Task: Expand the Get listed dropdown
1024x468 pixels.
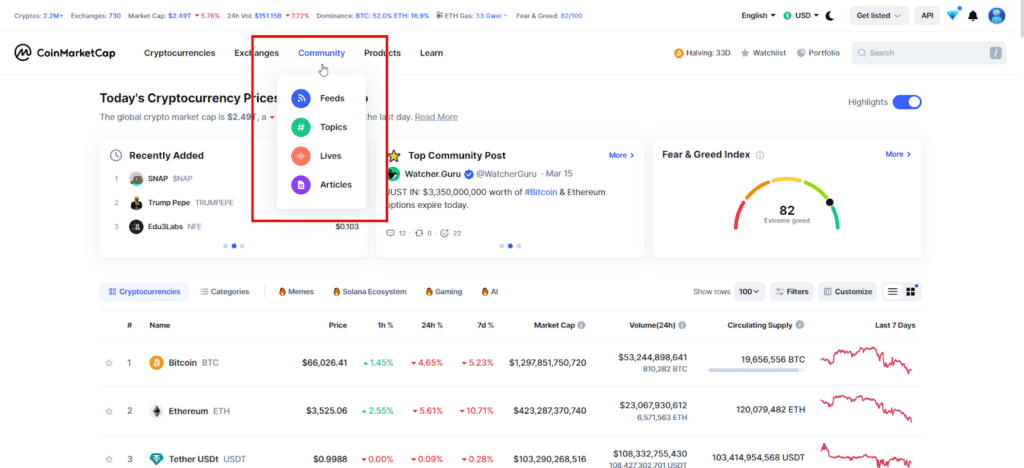Action: click(x=878, y=16)
